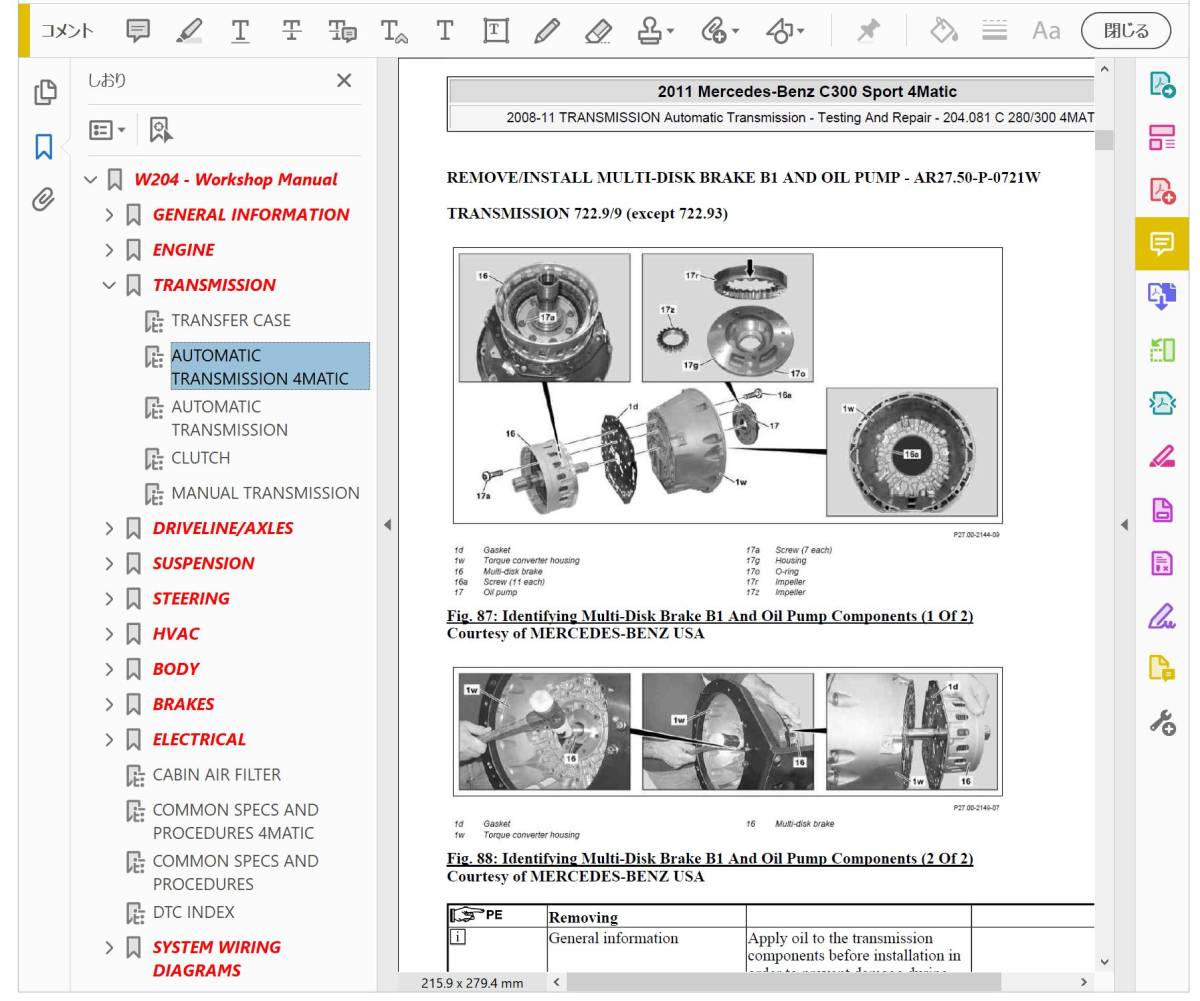Select the text box tool
The height and width of the screenshot is (1001, 1200).
[495, 31]
